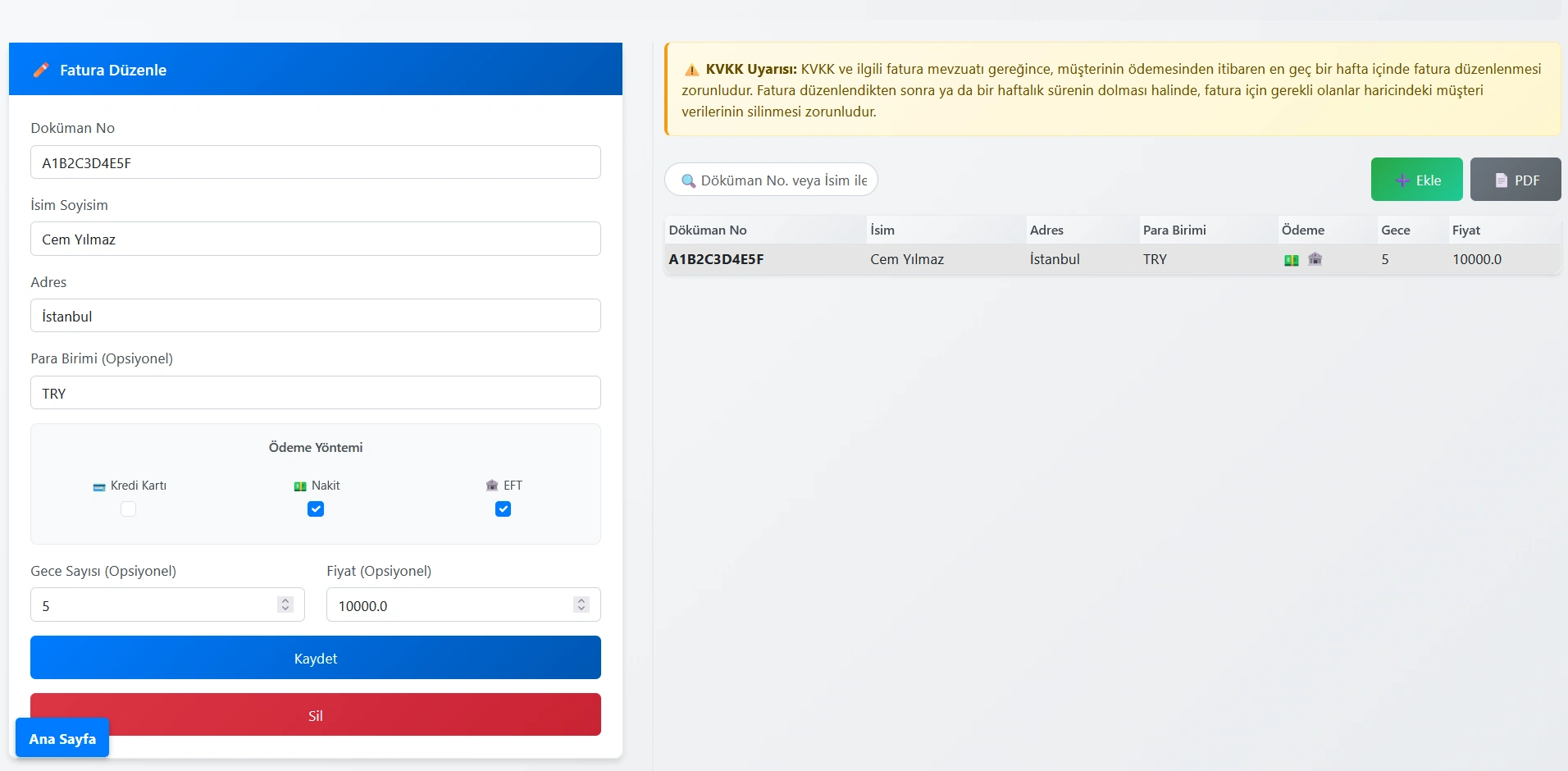Click the KVKK warning triangle icon
Viewport: 1568px width, 771px height.
[x=691, y=70]
